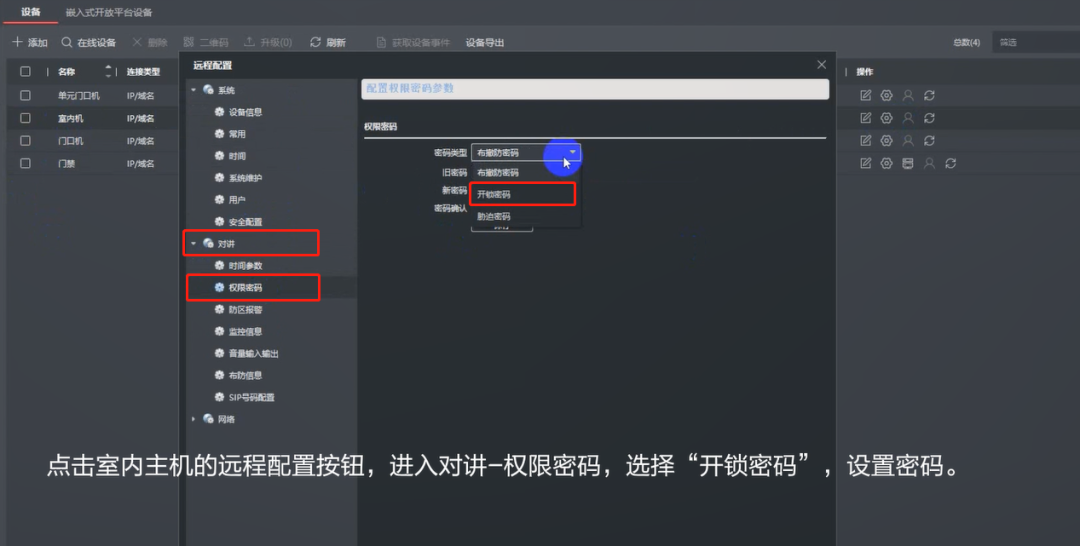The height and width of the screenshot is (546, 1080).
Task: Click the edit icon for 单元门口机 row
Action: (866, 96)
